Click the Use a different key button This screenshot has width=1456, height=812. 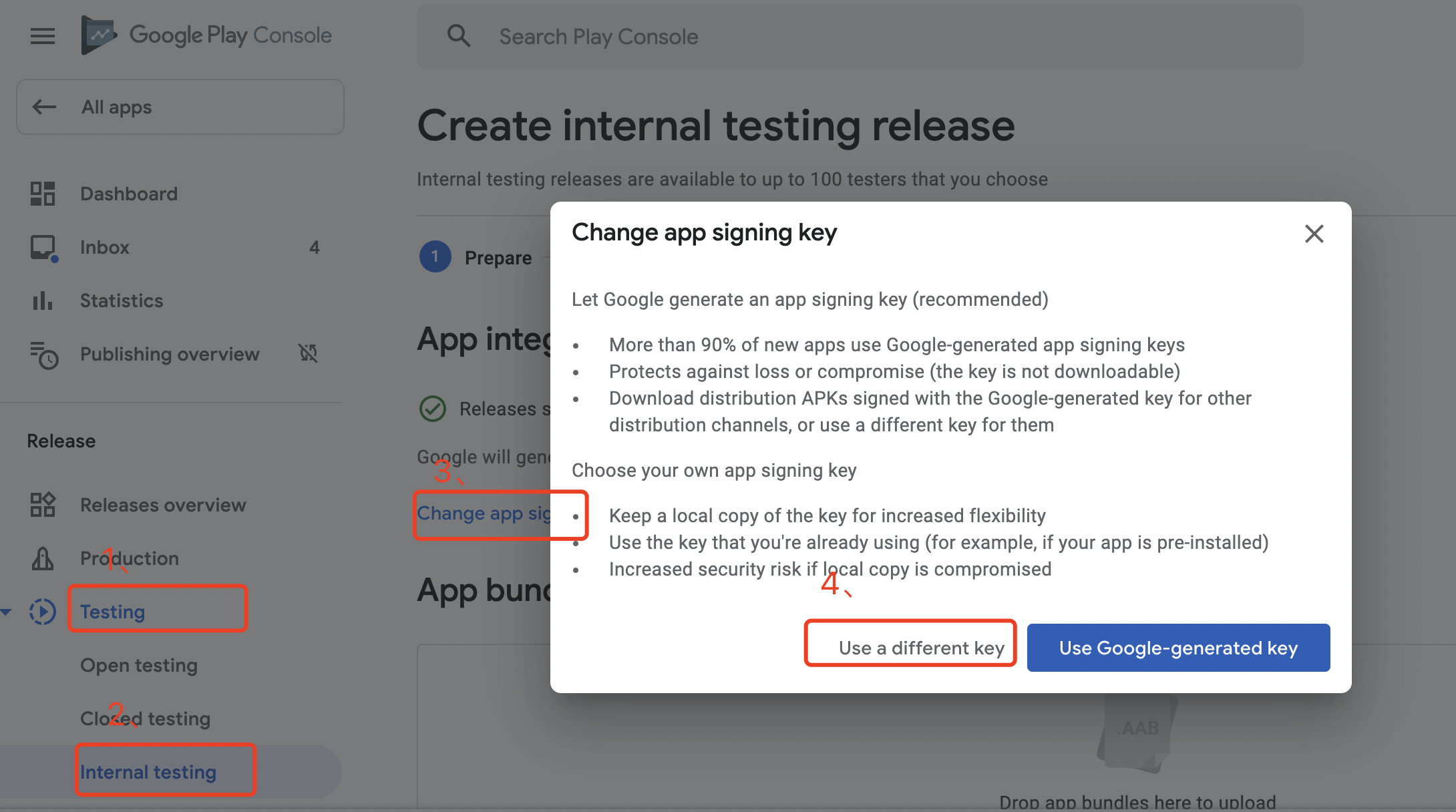pyautogui.click(x=910, y=647)
